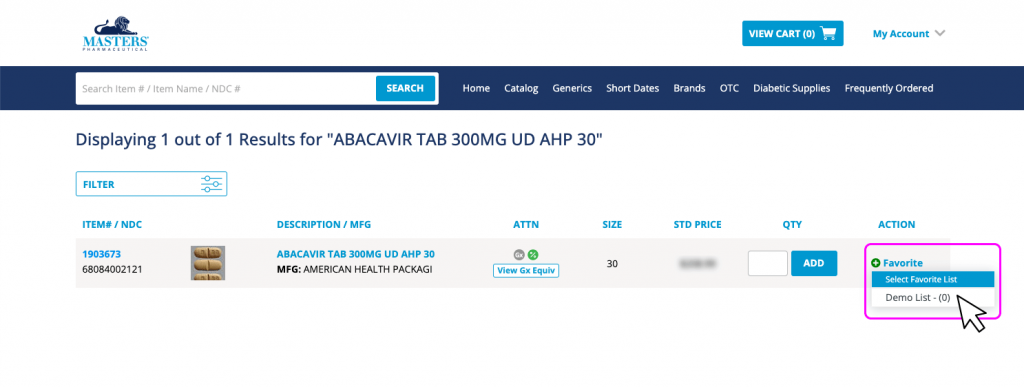Open the FILTER panel

[x=152, y=184]
